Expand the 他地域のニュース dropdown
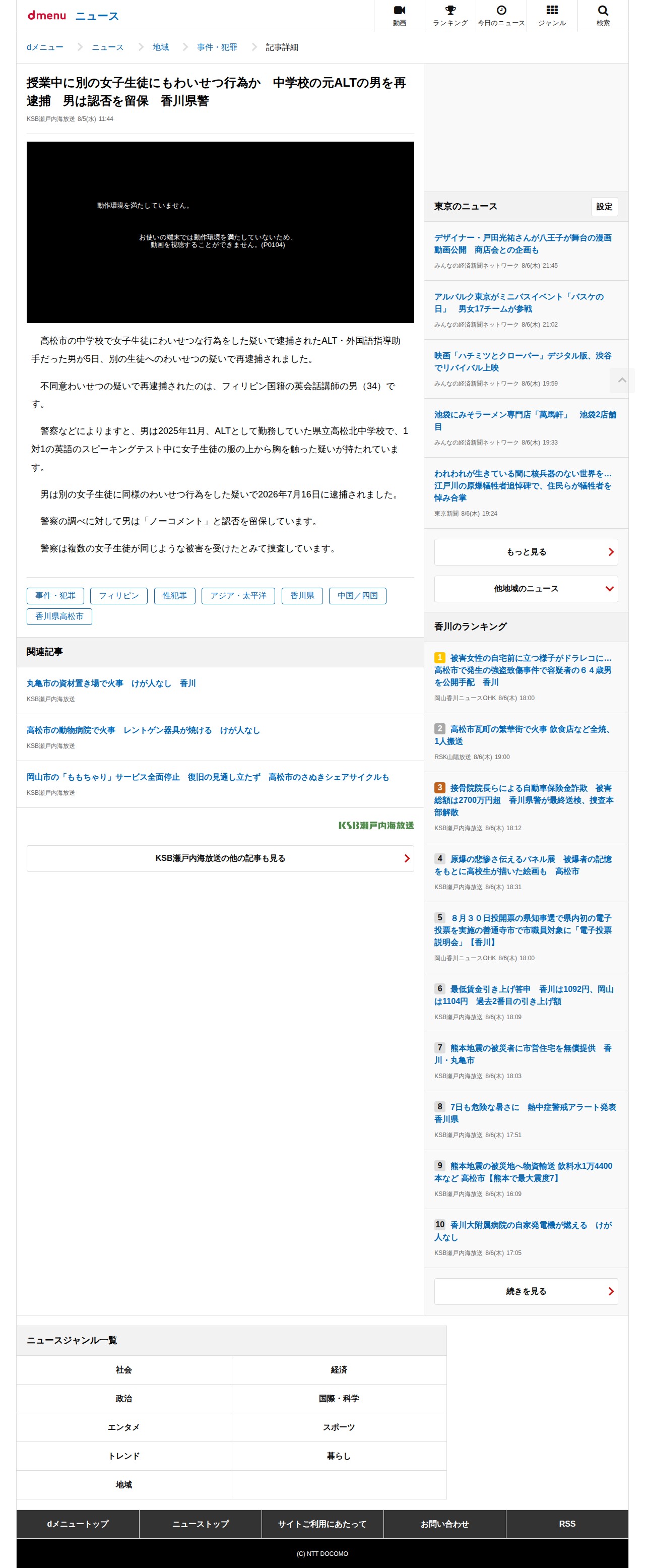 coord(526,588)
